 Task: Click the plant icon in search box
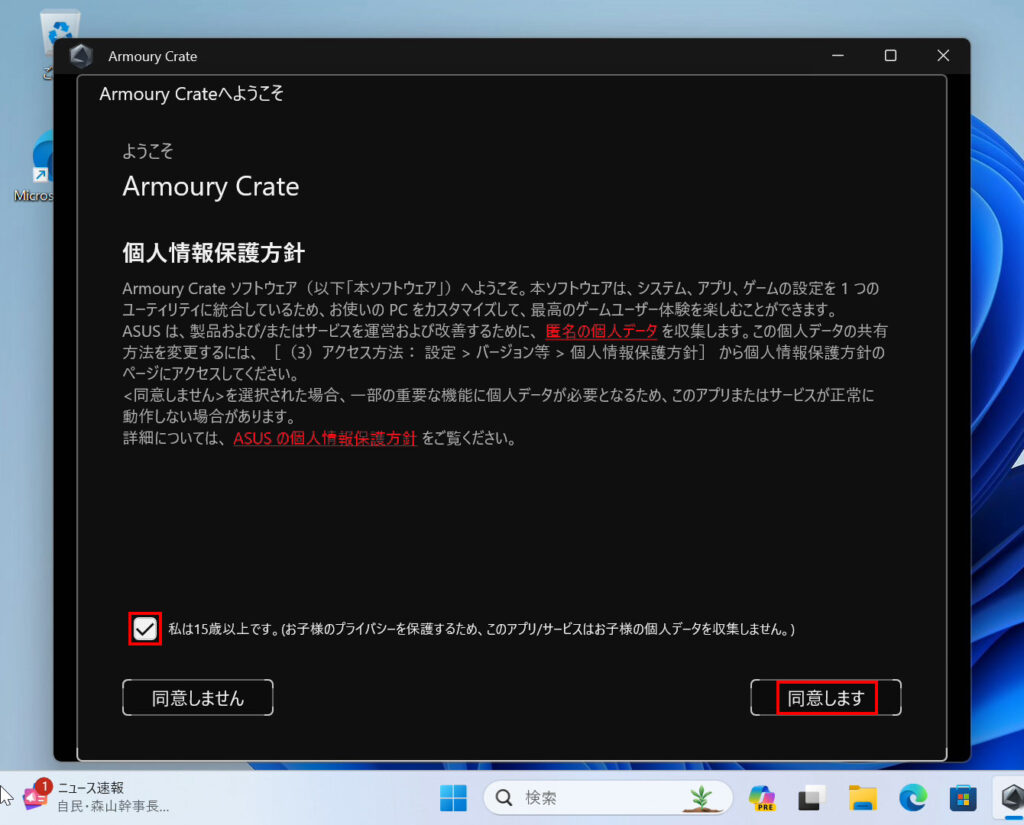702,798
